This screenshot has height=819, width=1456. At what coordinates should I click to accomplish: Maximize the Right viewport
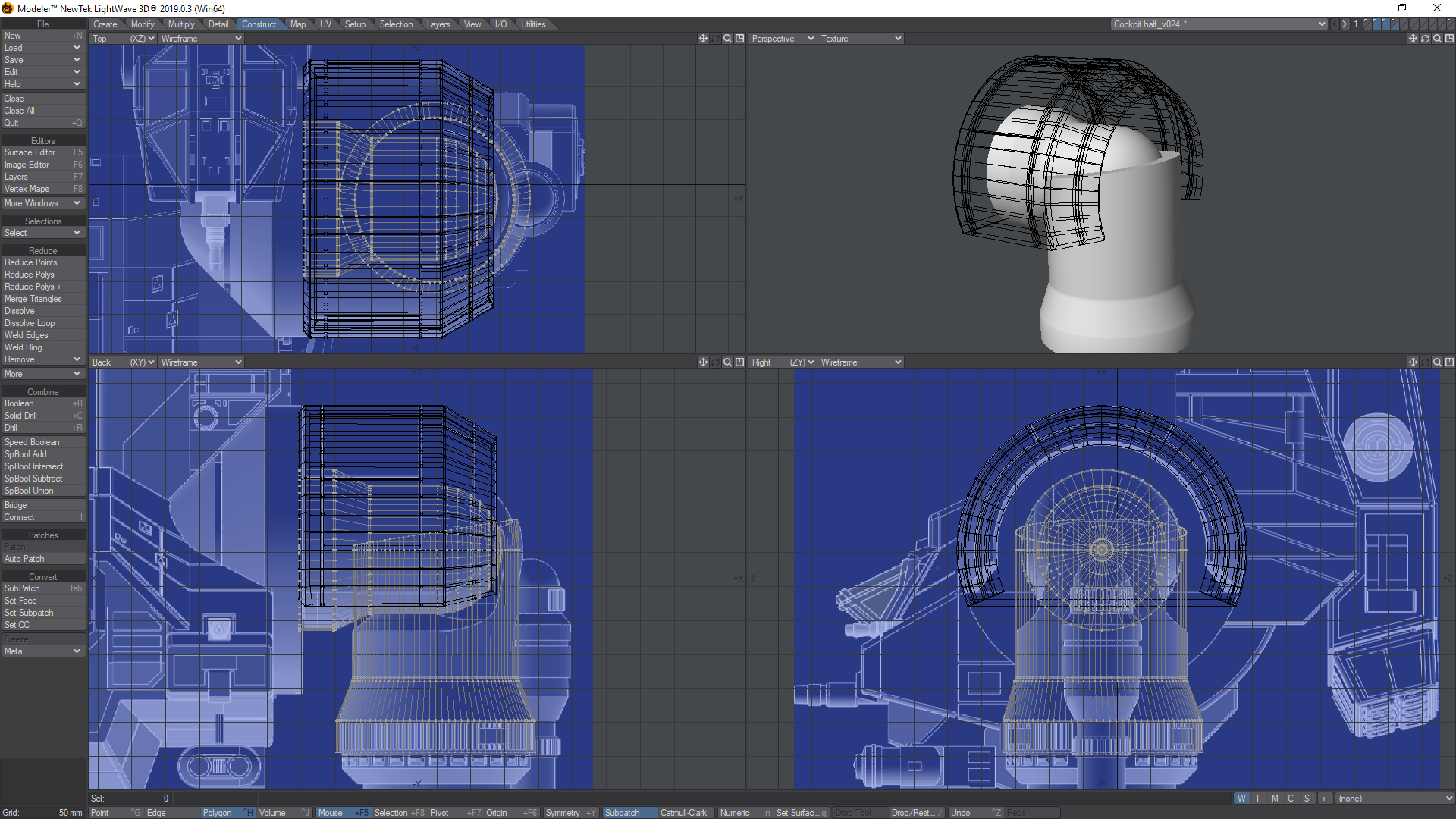(x=1449, y=362)
